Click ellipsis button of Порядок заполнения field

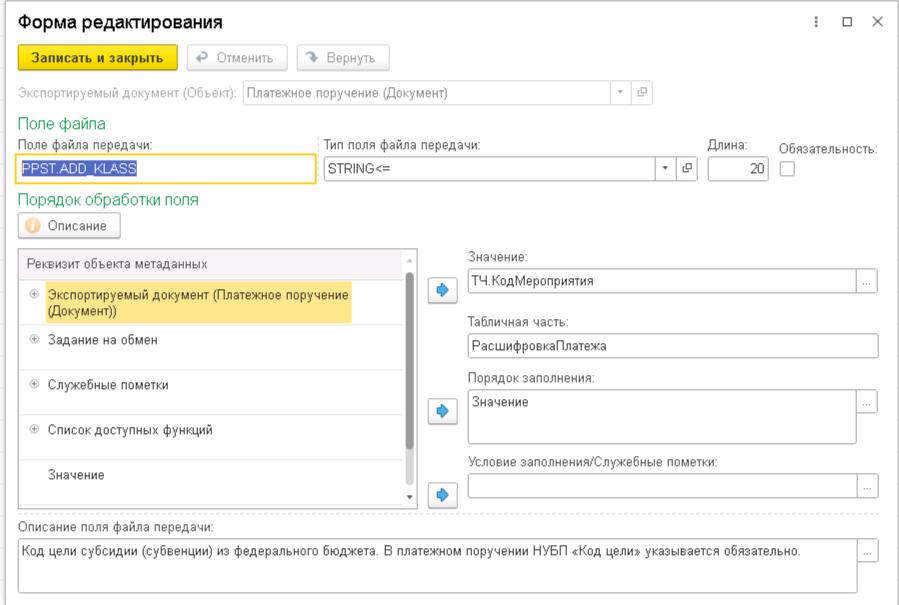(x=868, y=402)
